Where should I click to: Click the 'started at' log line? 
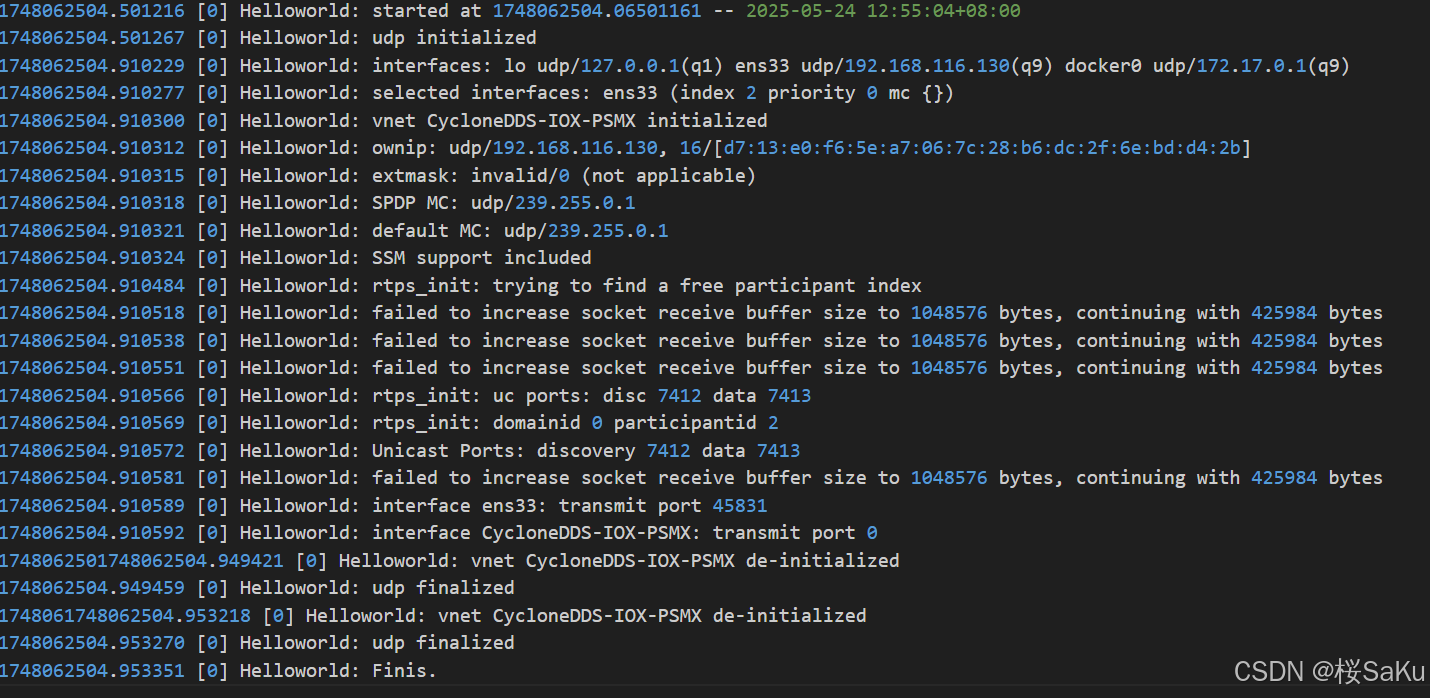(x=510, y=11)
